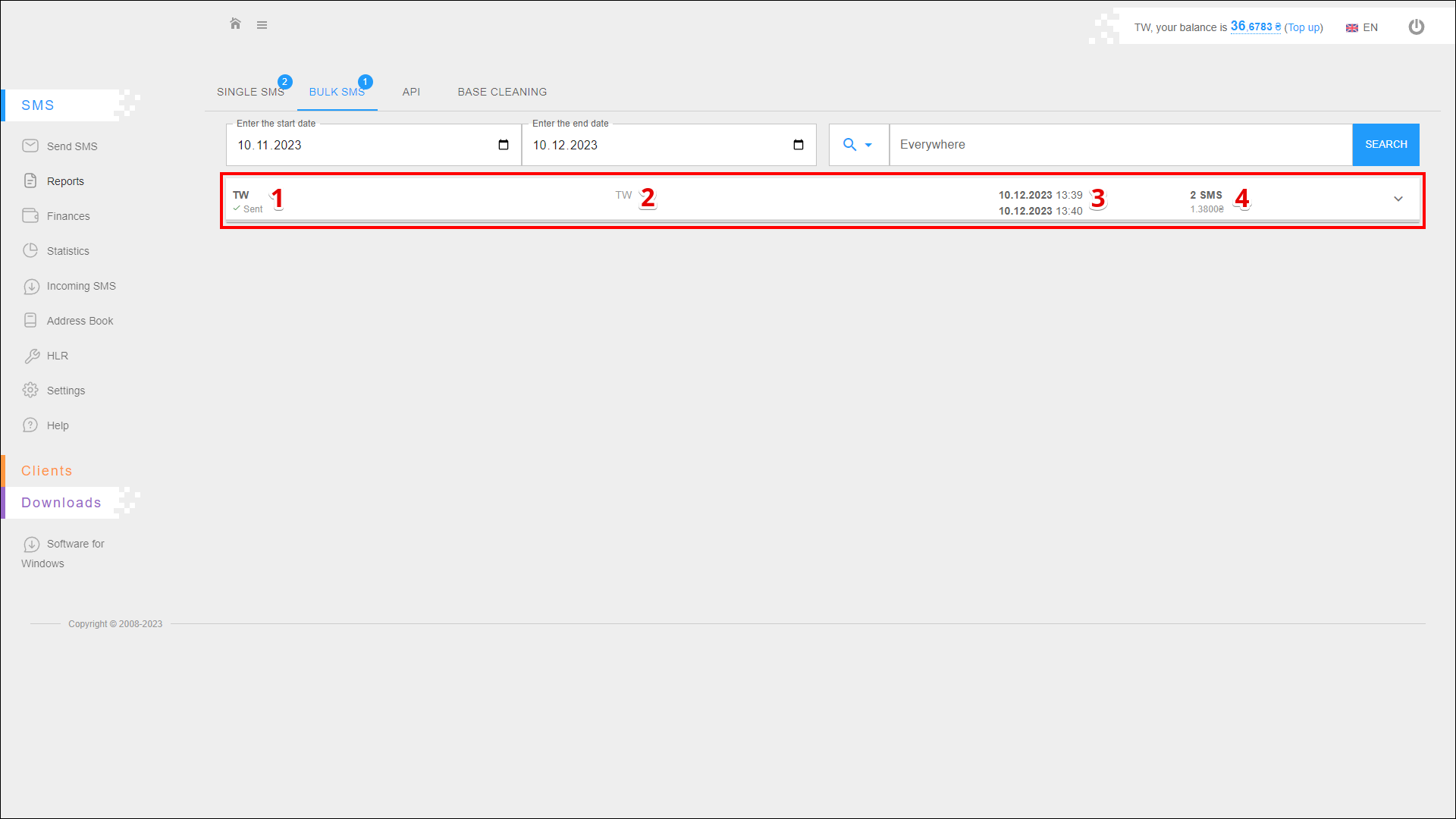Image resolution: width=1456 pixels, height=819 pixels.
Task: Click the Statistics pie chart icon
Action: pos(30,250)
